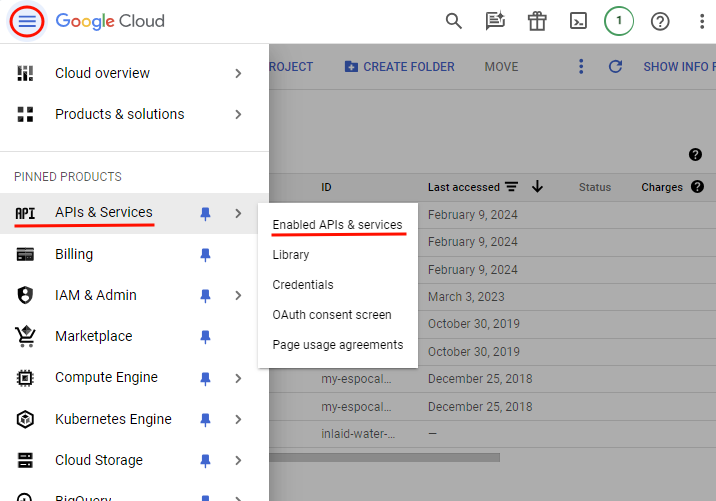Expand Products & solutions submenu arrow
Screen dimensions: 716x501
238,114
